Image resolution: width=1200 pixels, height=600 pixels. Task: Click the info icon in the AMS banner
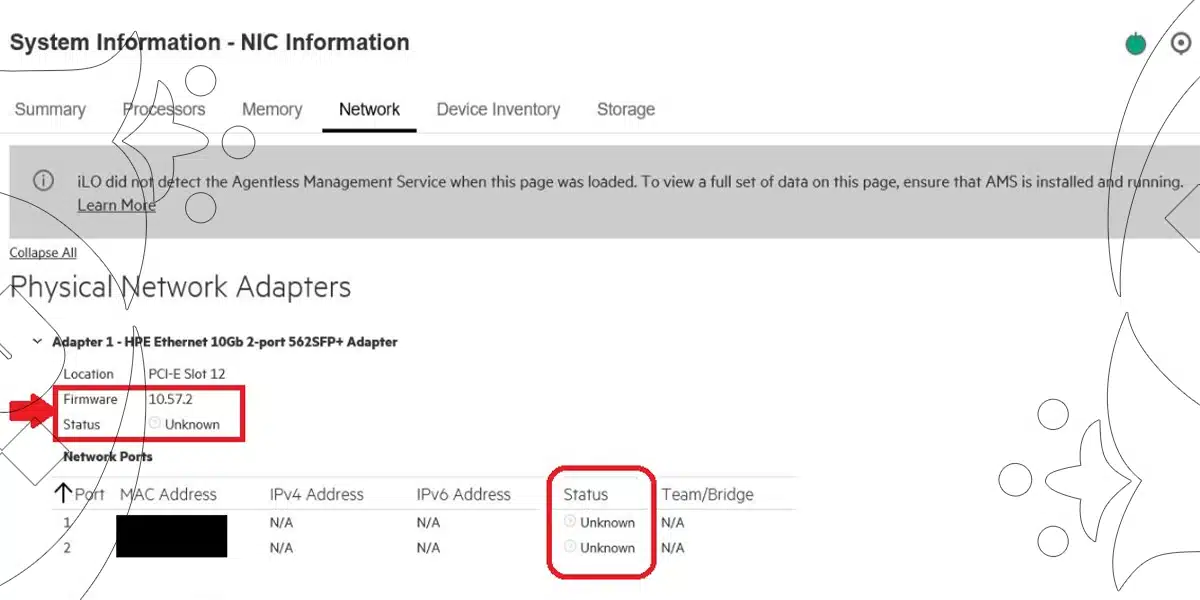43,181
